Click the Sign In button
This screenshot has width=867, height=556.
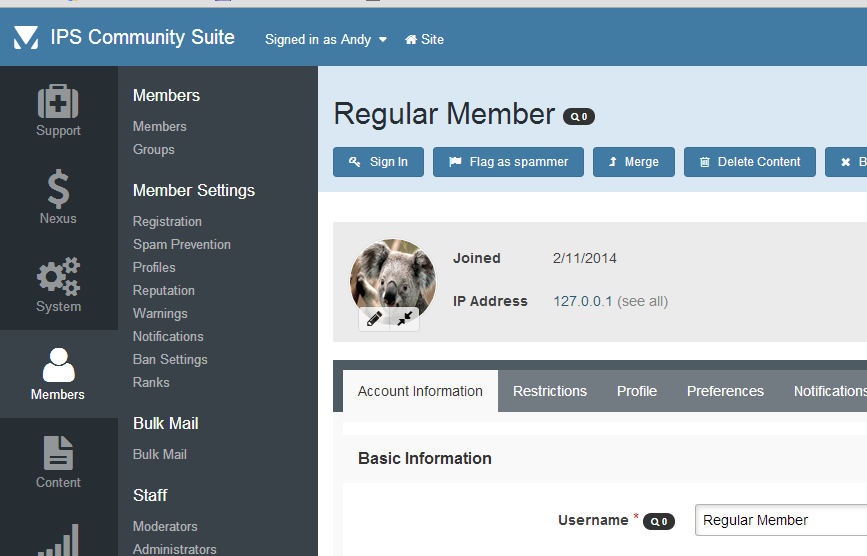tap(378, 162)
